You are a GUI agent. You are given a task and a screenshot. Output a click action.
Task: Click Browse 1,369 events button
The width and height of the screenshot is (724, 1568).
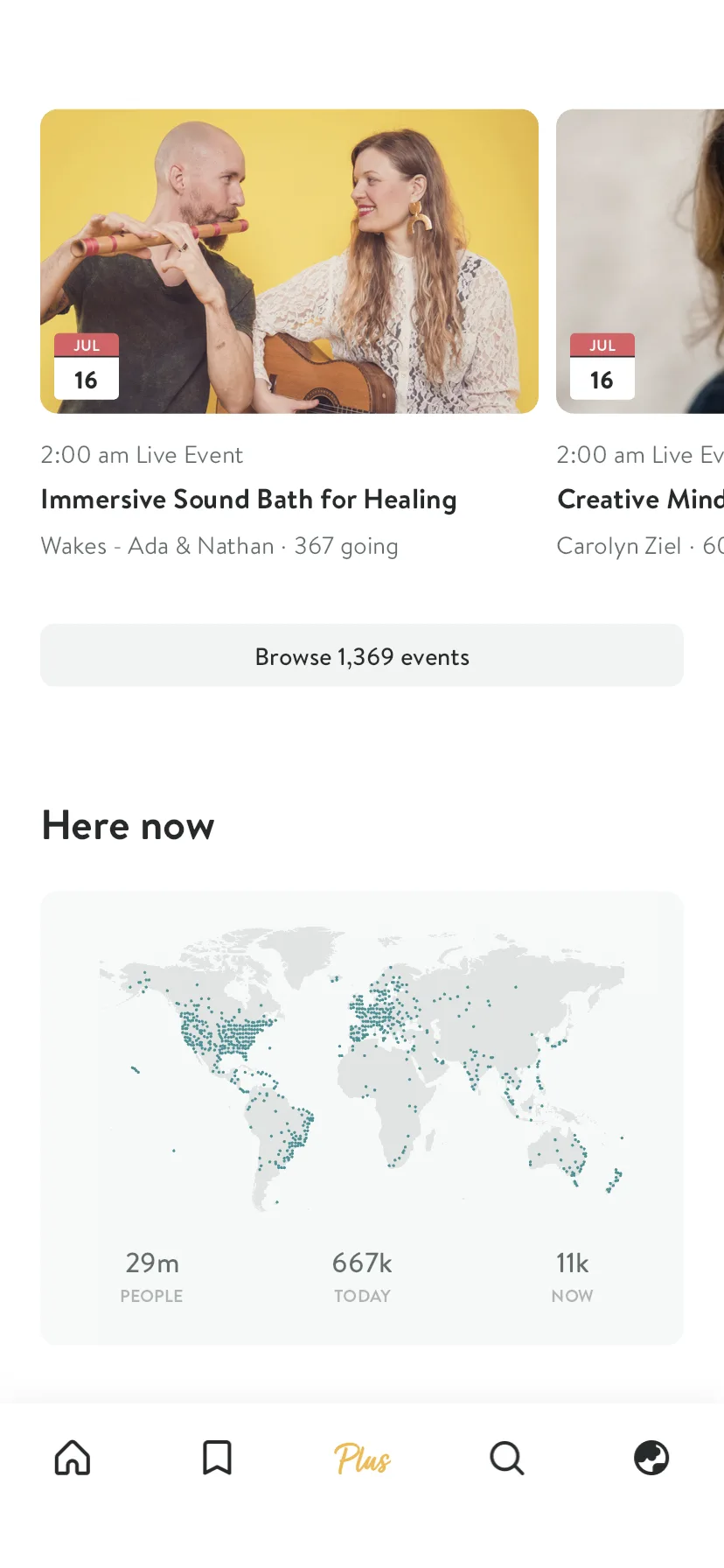tap(362, 655)
